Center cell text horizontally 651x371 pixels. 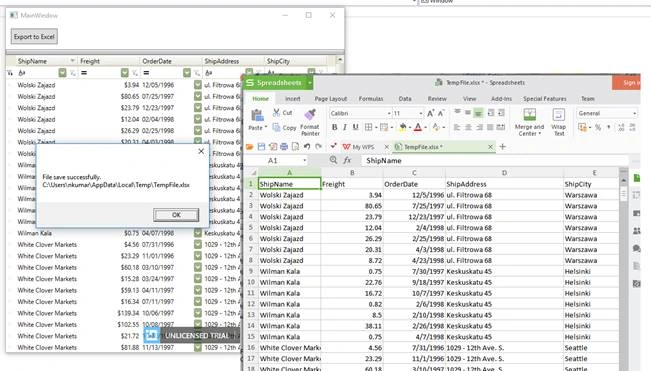[468, 127]
